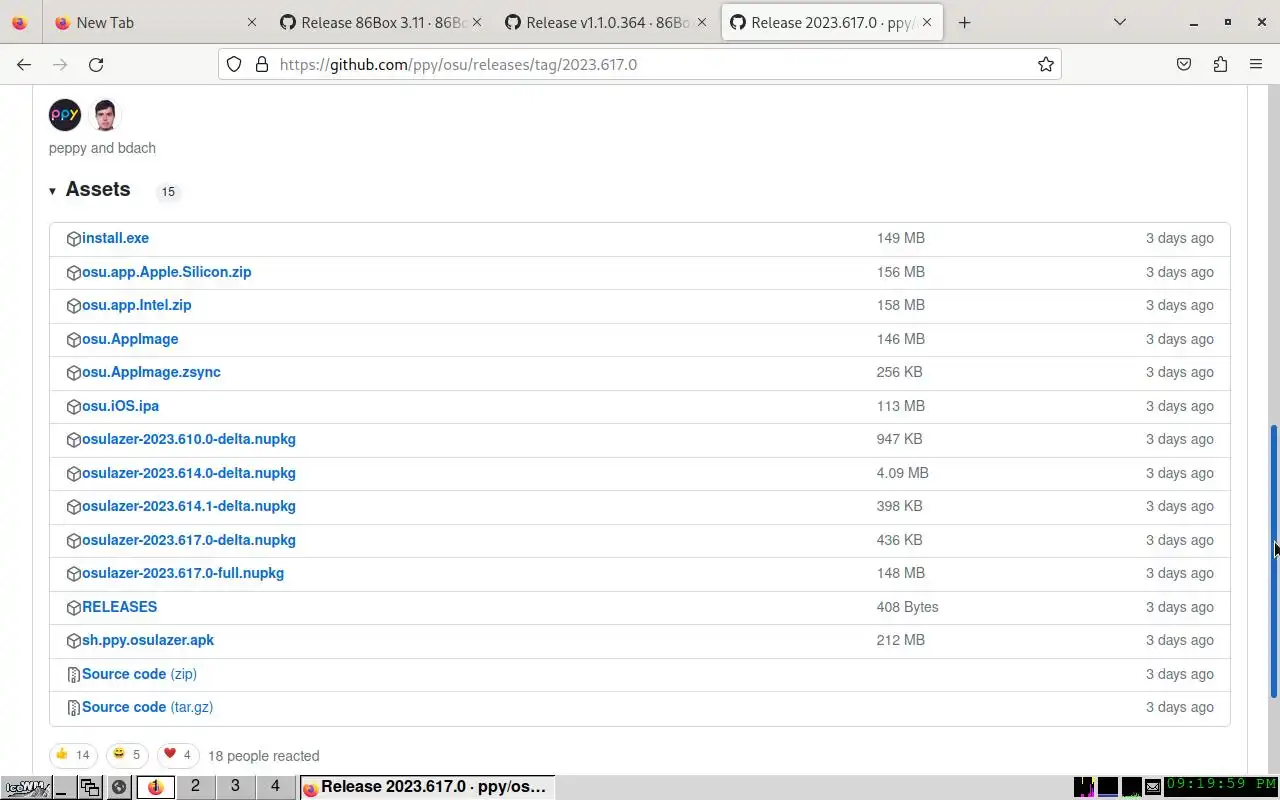
Task: Click the Firefox workspace 1 button
Action: pos(155,787)
